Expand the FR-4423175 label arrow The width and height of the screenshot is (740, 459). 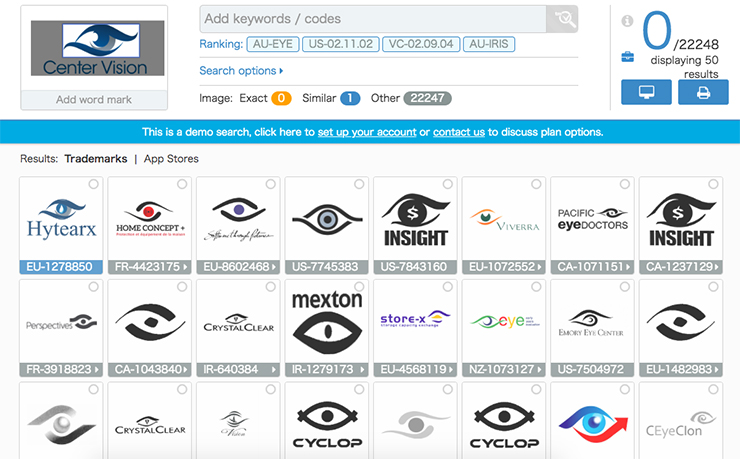185,267
